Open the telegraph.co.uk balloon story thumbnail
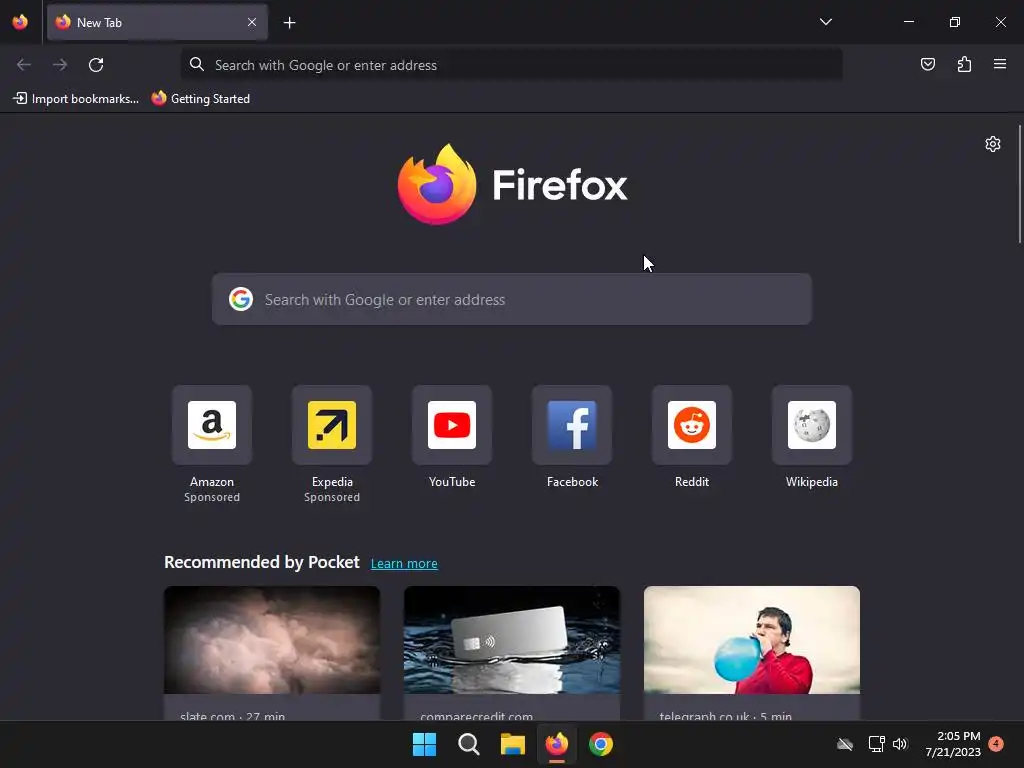The height and width of the screenshot is (768, 1024). [752, 640]
